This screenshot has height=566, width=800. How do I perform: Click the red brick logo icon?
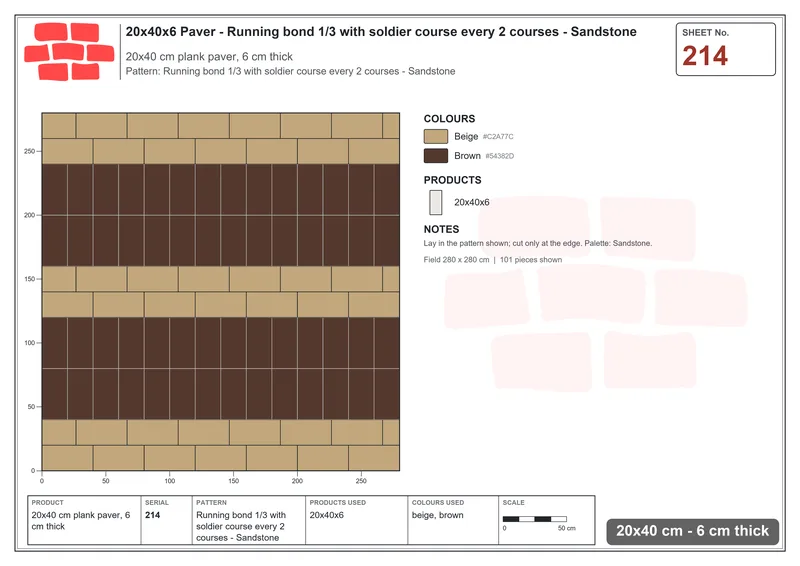pos(69,52)
